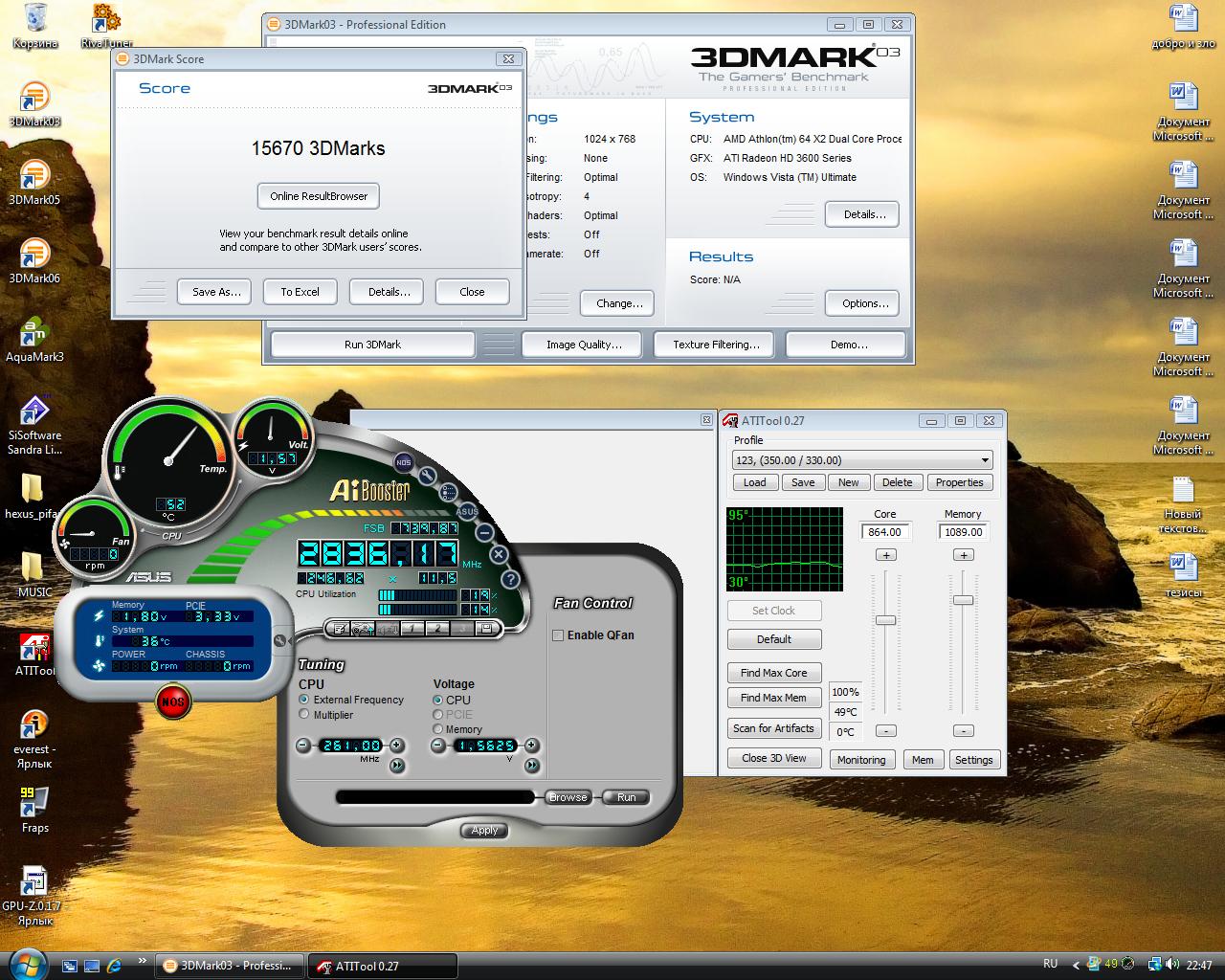Click Monitoring button in ATITool
This screenshot has height=980, width=1225.
click(x=861, y=760)
